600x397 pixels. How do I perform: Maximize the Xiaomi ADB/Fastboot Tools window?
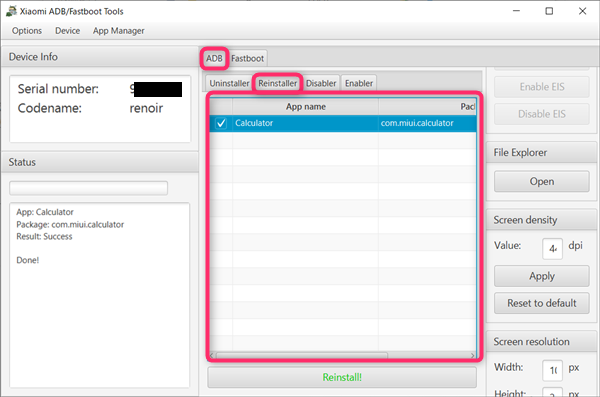[549, 11]
